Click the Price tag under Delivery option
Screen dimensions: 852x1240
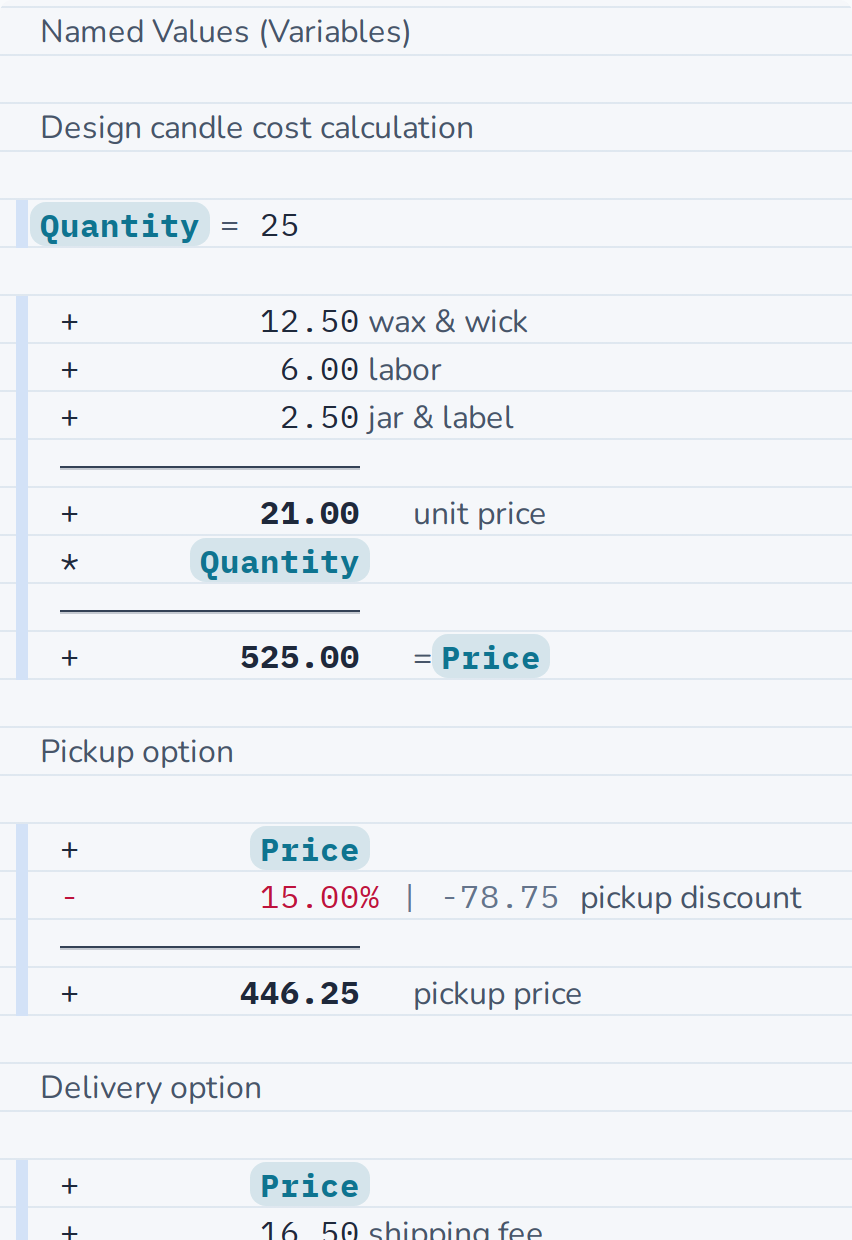pyautogui.click(x=310, y=1185)
